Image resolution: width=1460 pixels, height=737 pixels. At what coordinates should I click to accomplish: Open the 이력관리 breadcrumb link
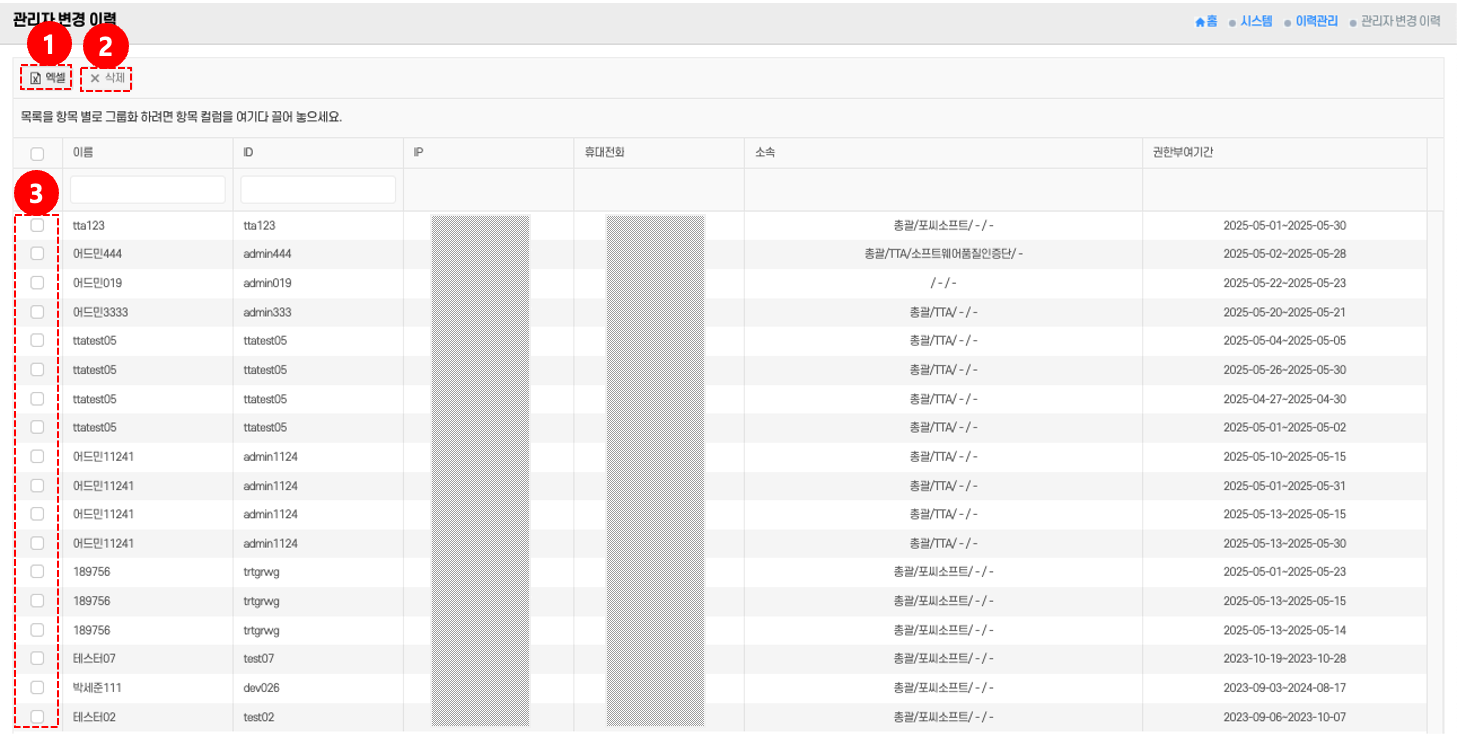coord(1316,21)
